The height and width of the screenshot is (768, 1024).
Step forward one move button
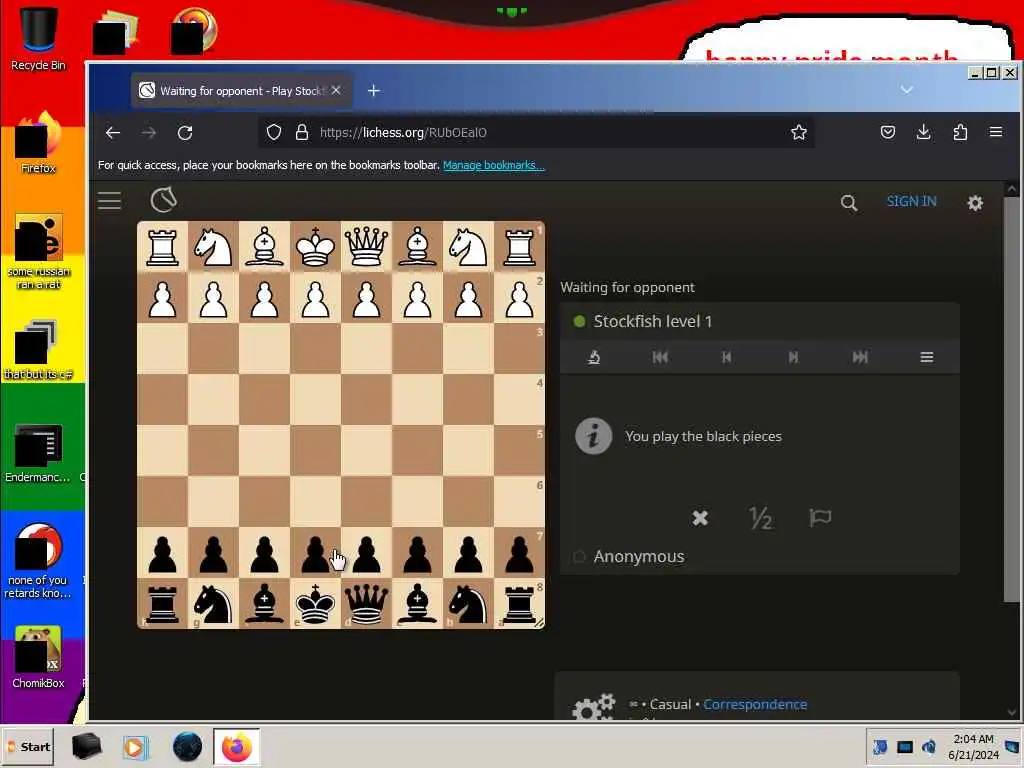tap(793, 357)
